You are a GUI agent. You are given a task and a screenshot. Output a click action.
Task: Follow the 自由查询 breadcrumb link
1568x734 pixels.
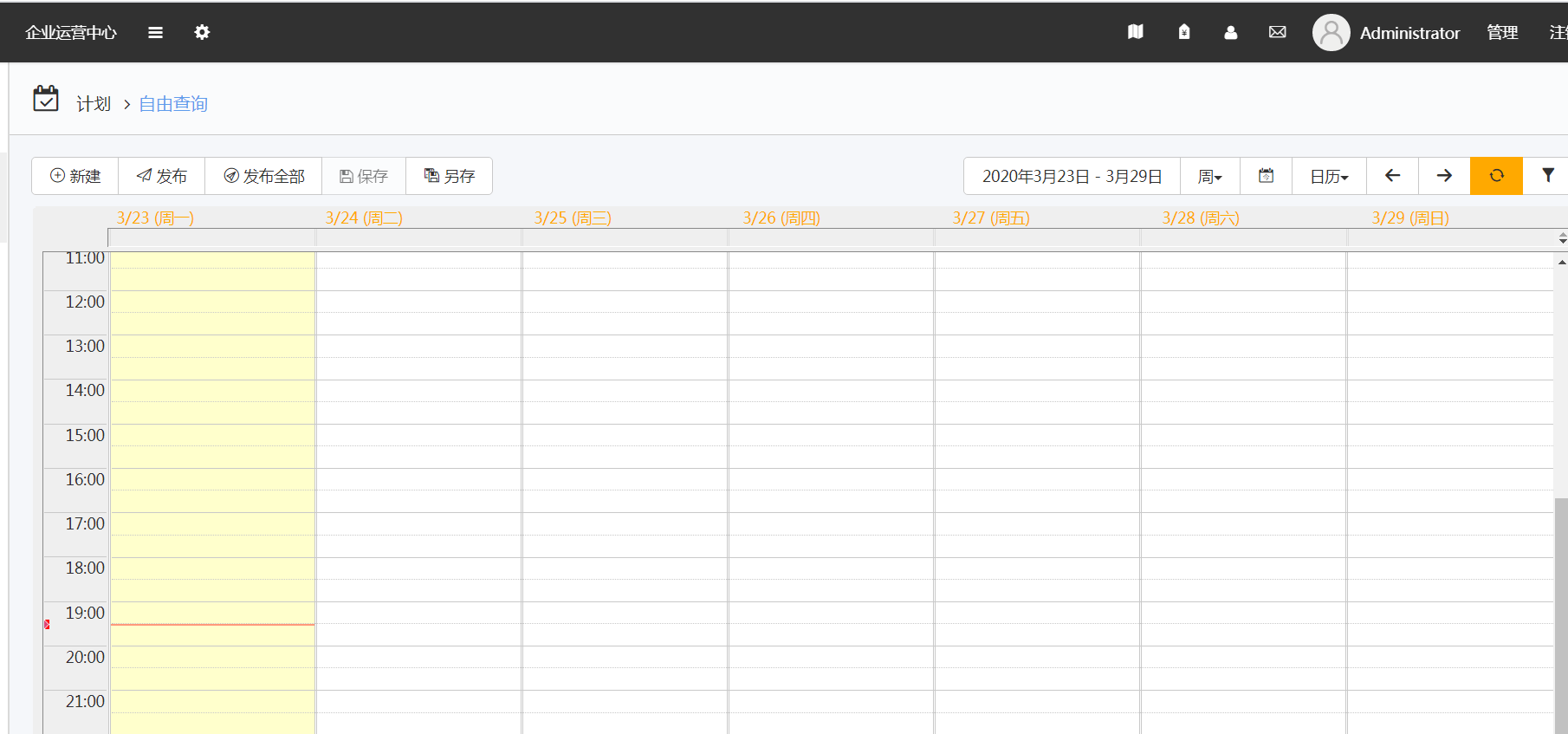click(x=173, y=104)
